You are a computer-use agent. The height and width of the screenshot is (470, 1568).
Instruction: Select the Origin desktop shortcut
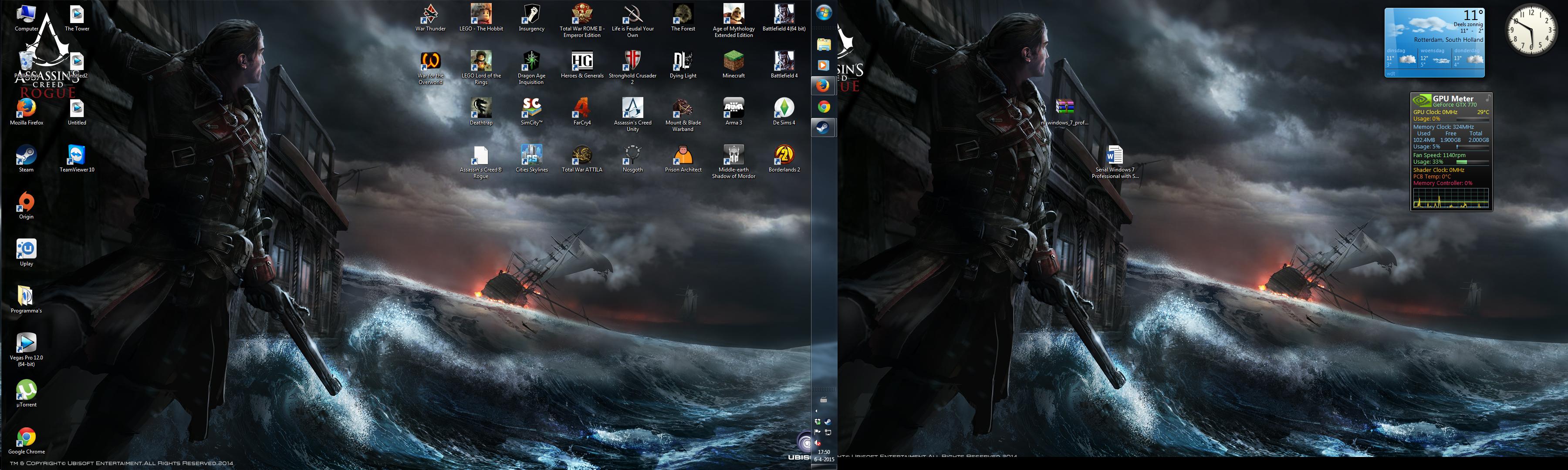point(26,205)
